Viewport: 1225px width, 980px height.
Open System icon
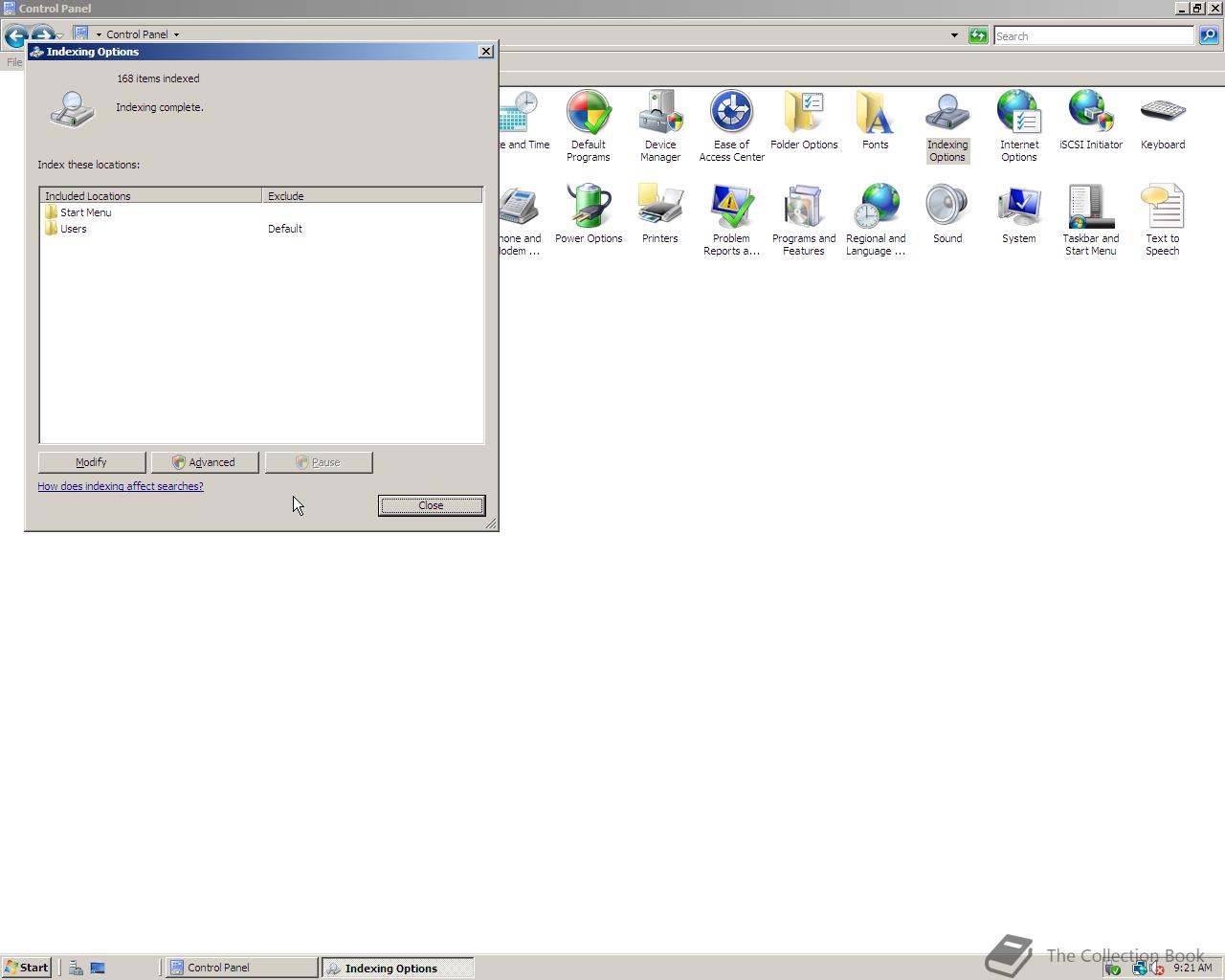click(x=1018, y=213)
